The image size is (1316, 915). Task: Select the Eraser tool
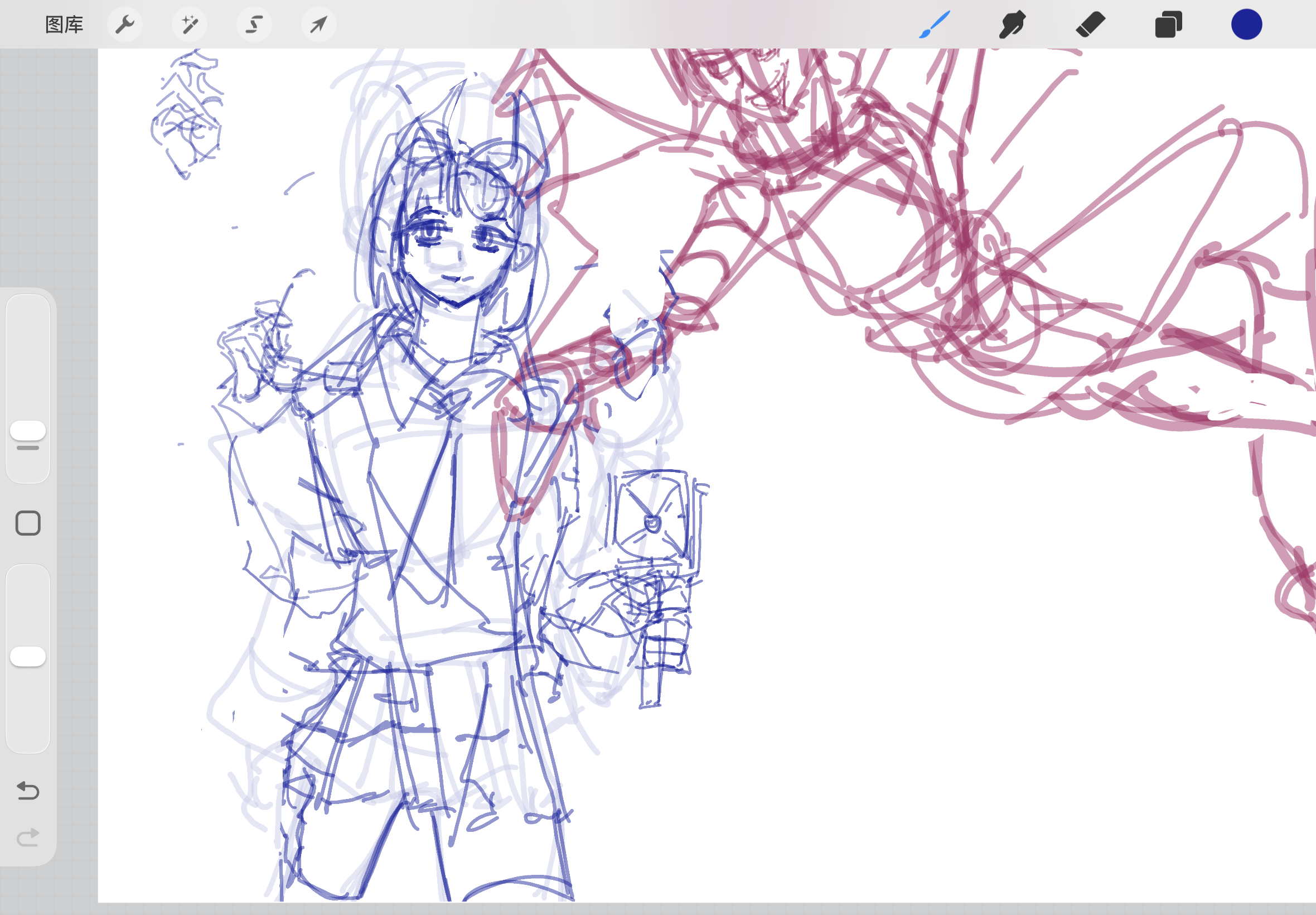tap(1090, 25)
